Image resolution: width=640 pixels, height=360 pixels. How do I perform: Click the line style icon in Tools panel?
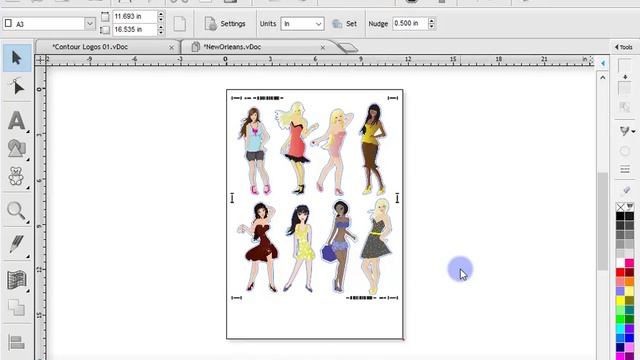point(624,170)
